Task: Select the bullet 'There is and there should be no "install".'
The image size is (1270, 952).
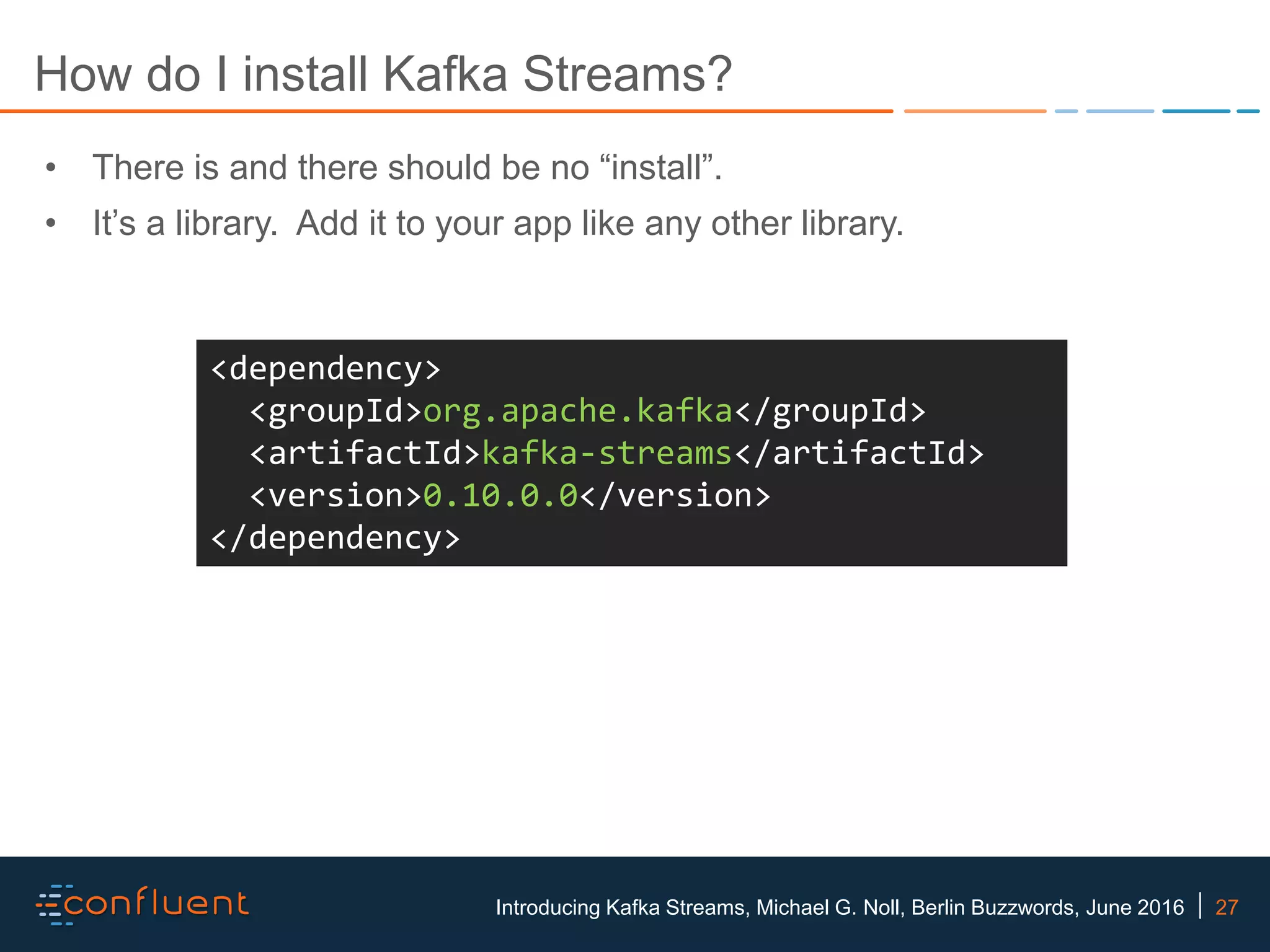Action: point(407,167)
